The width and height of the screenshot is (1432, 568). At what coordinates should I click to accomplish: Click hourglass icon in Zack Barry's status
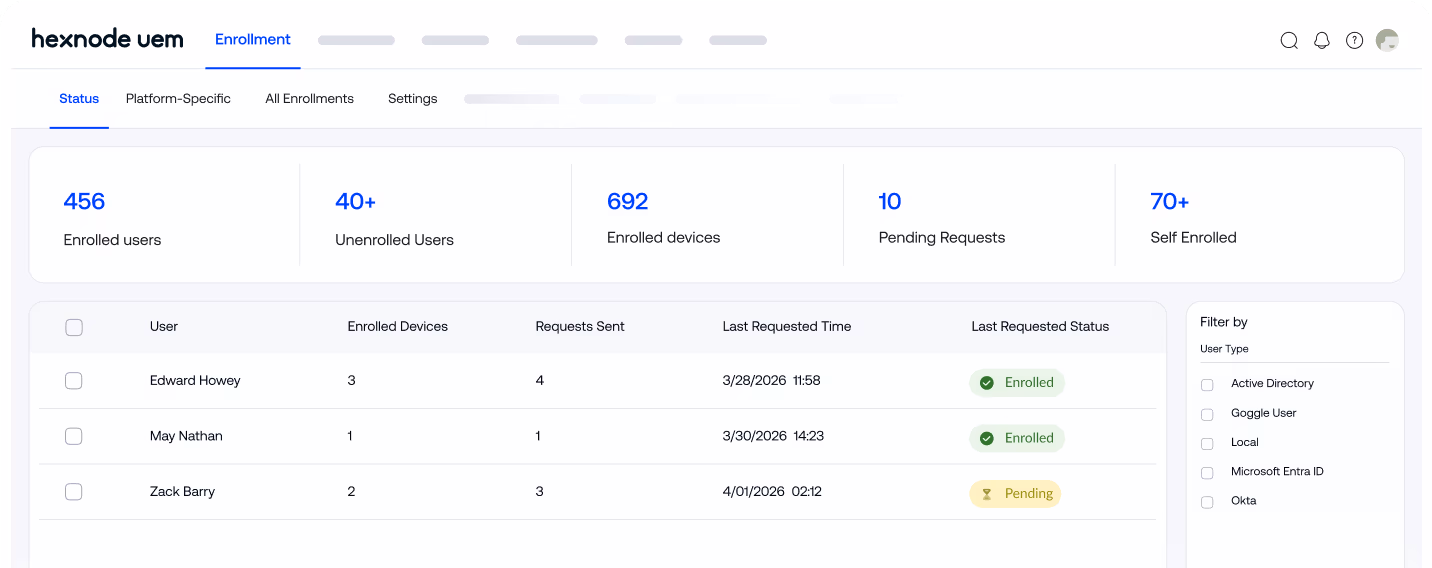[986, 494]
